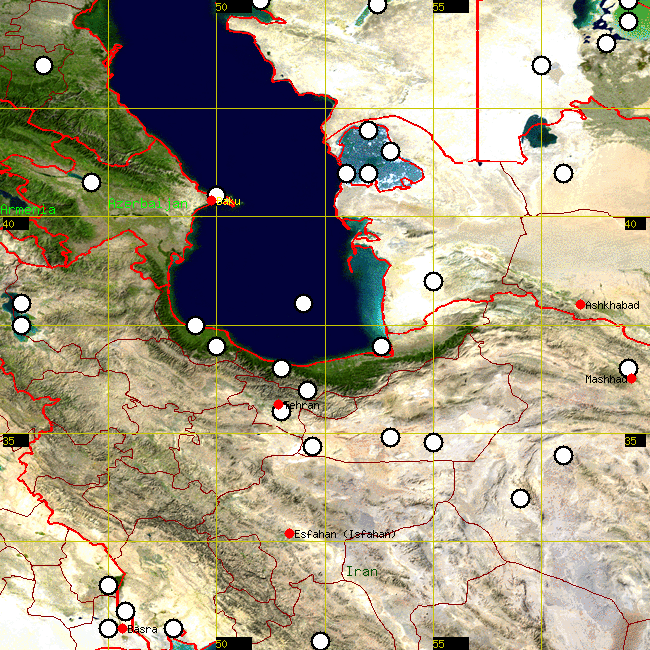This screenshot has width=650, height=650.
Task: Click the marker on 55° line in Turkmenistan
Action: [x=433, y=281]
